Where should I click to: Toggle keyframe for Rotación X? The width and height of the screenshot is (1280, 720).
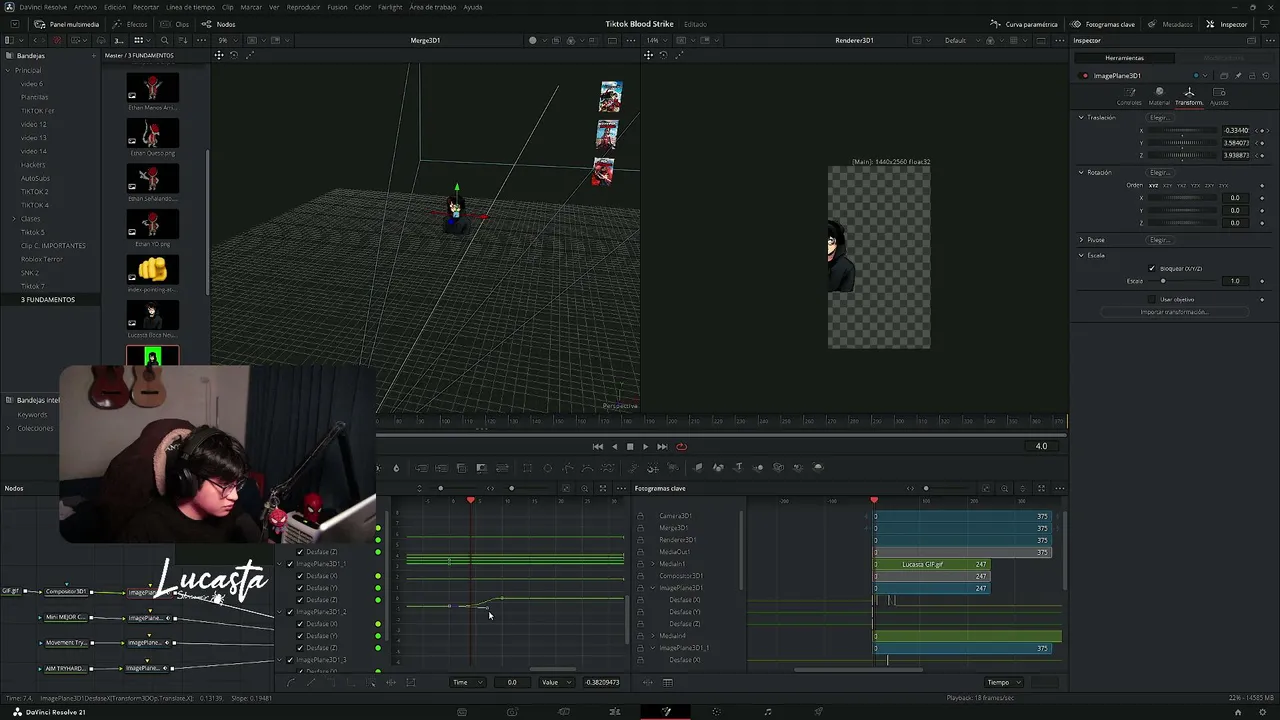[x=1261, y=198]
